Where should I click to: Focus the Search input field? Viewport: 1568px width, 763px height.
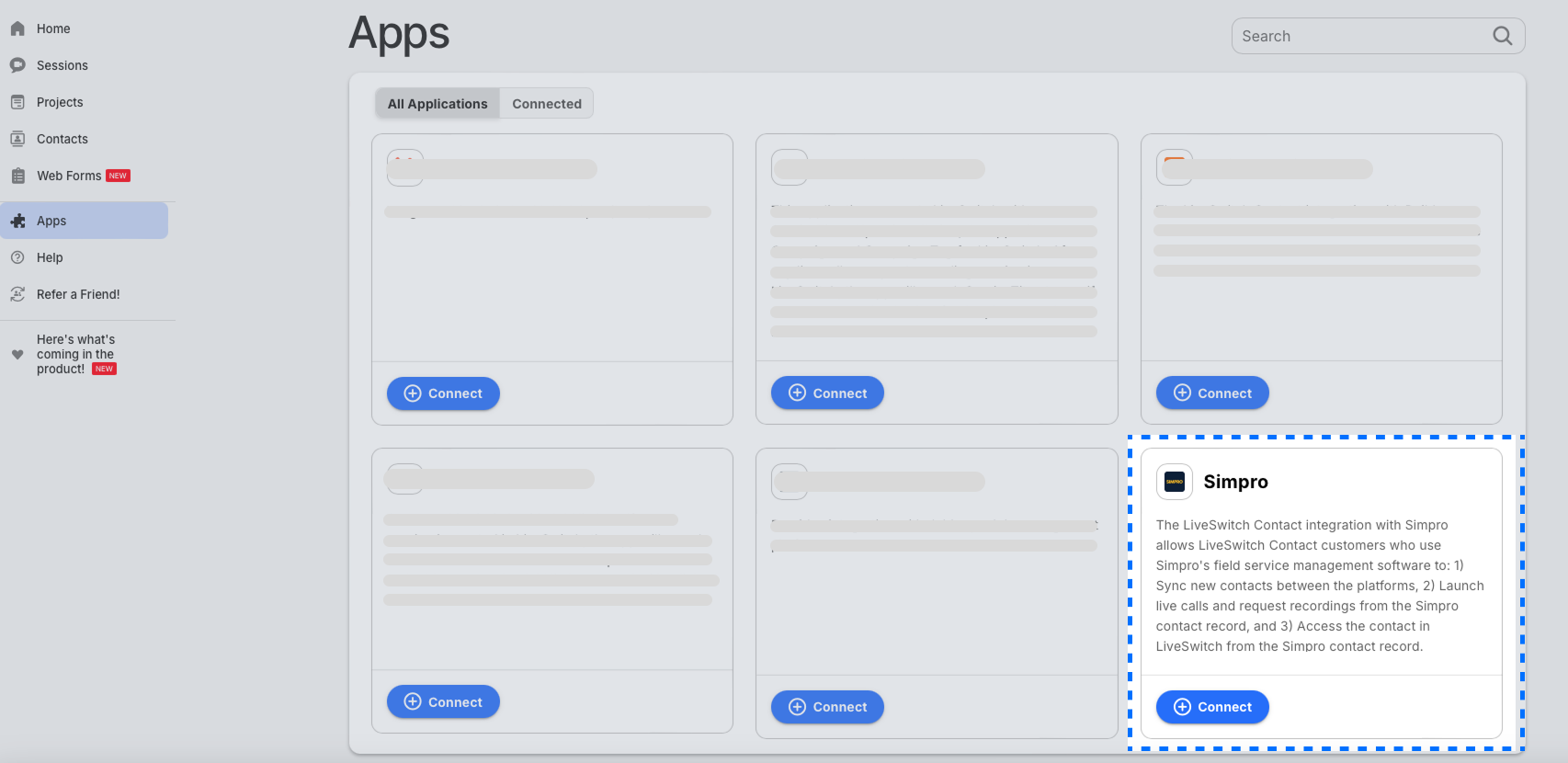(x=1360, y=36)
